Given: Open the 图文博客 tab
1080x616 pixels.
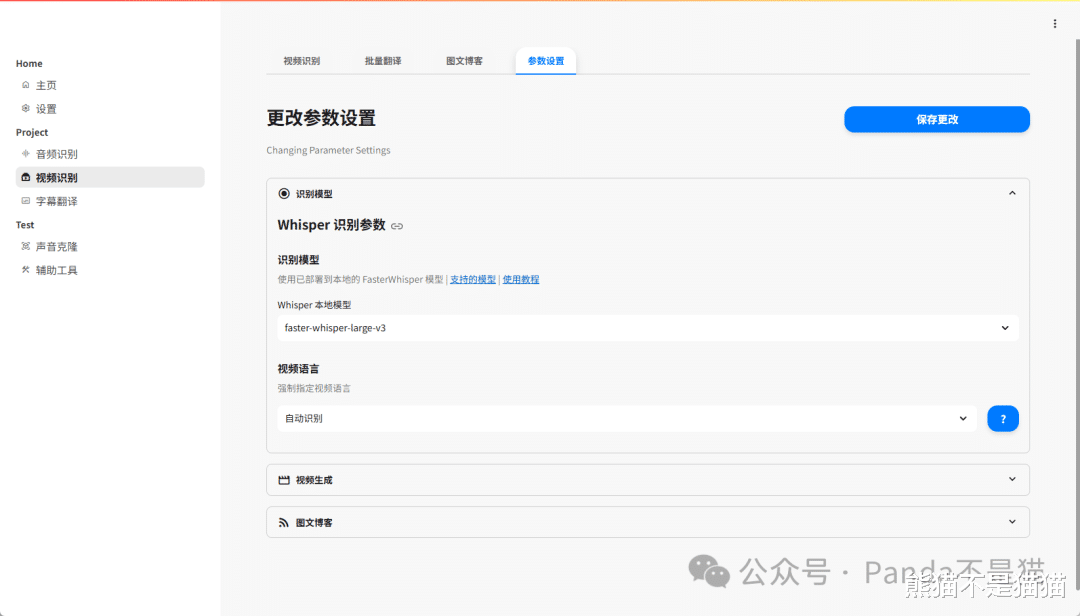Looking at the screenshot, I should [464, 61].
